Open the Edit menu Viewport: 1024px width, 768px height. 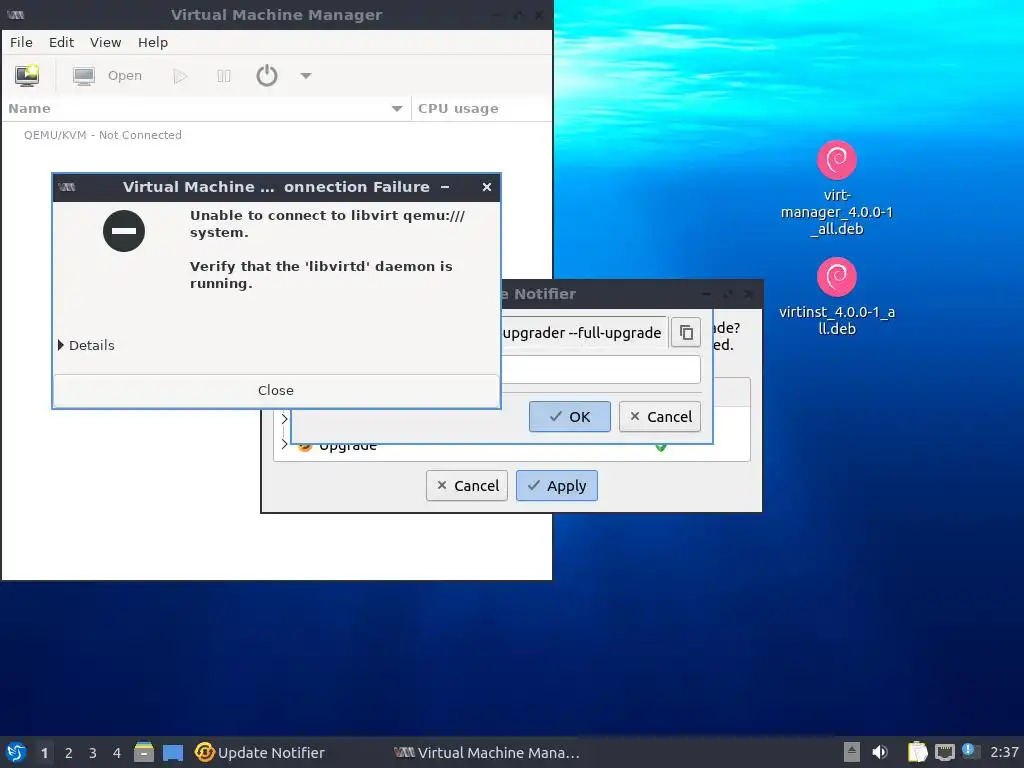[x=61, y=42]
